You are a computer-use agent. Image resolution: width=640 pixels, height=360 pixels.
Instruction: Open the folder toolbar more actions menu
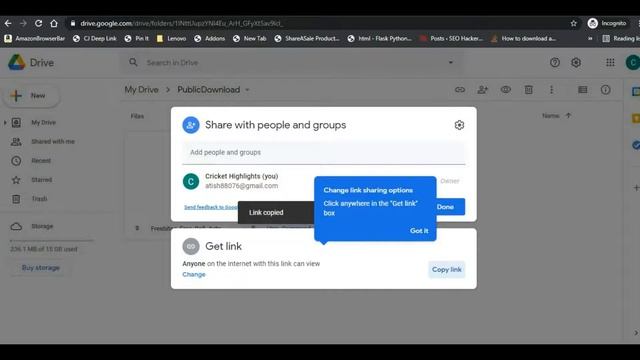tap(551, 90)
